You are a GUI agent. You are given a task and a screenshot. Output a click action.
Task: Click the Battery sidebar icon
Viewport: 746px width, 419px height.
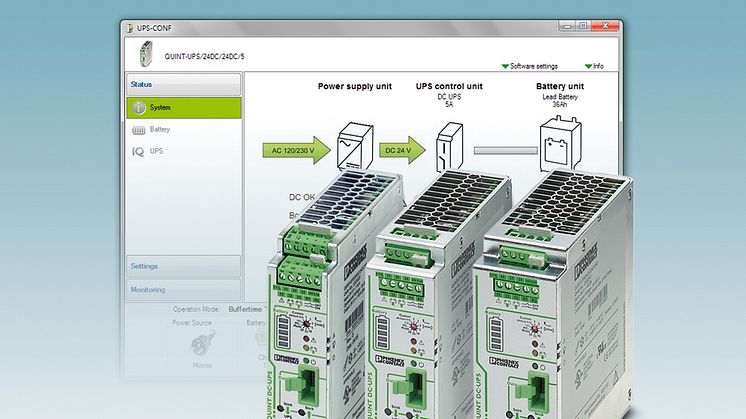click(x=138, y=130)
